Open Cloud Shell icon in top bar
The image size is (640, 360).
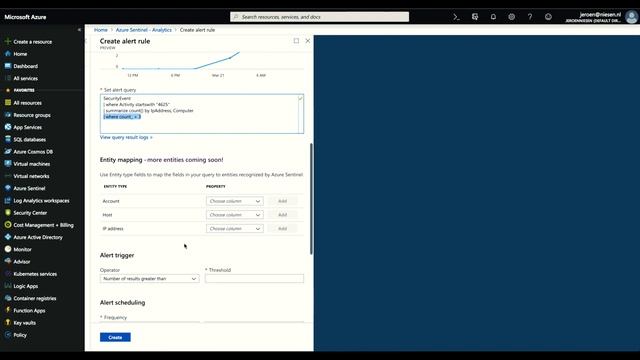tap(456, 17)
